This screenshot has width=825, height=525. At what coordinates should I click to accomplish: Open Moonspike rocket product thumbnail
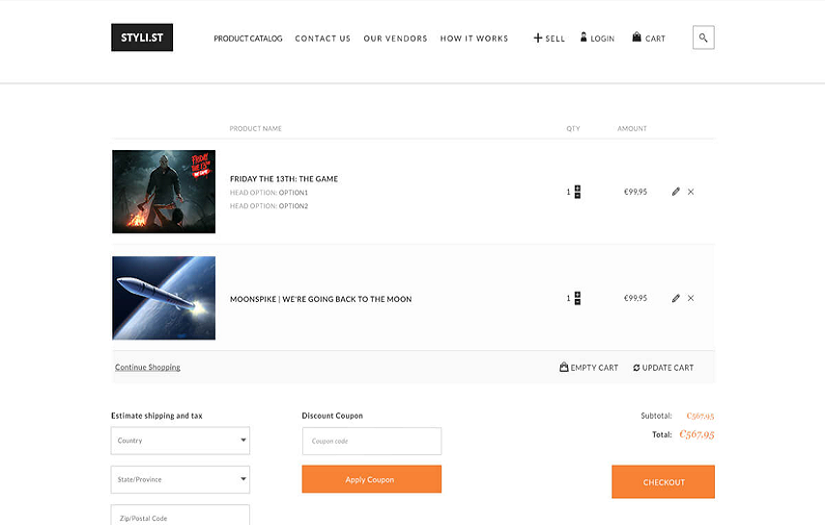164,298
